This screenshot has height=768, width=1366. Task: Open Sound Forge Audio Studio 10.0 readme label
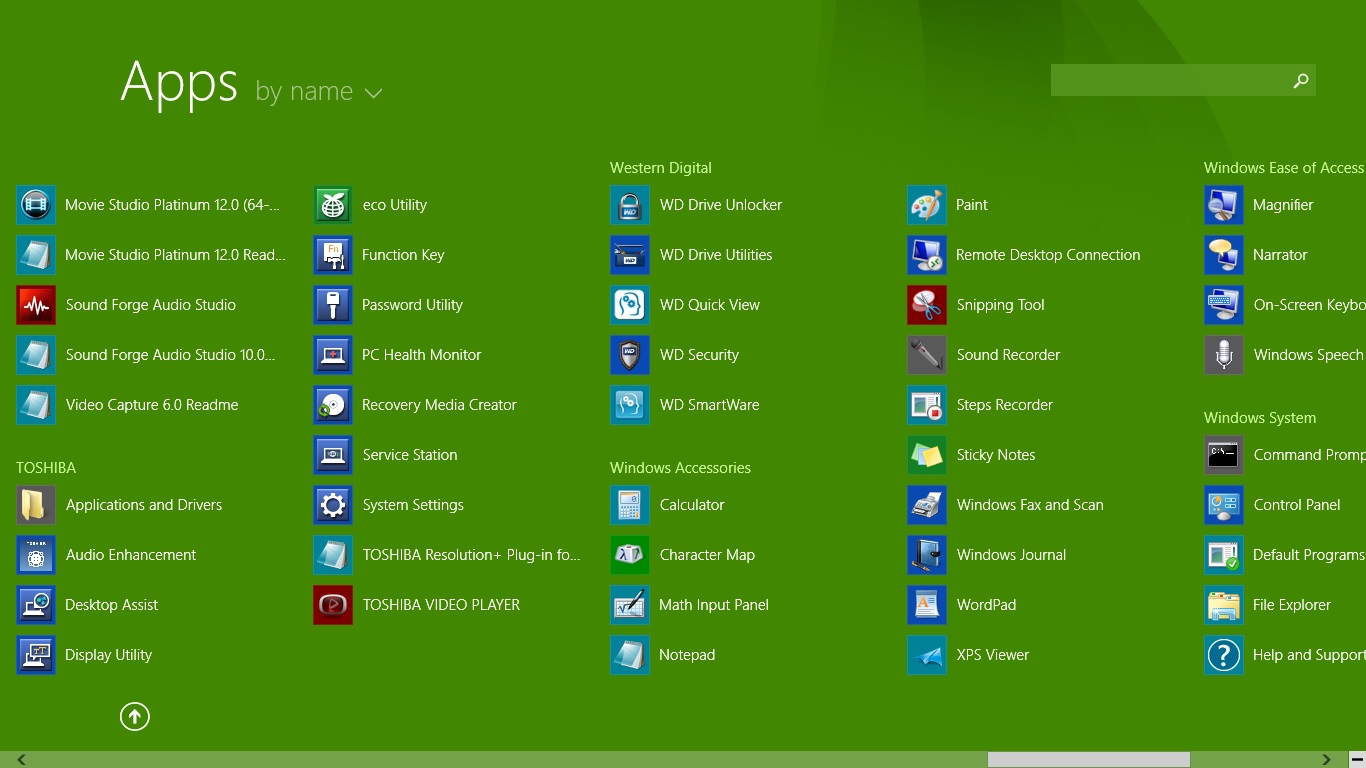(171, 355)
